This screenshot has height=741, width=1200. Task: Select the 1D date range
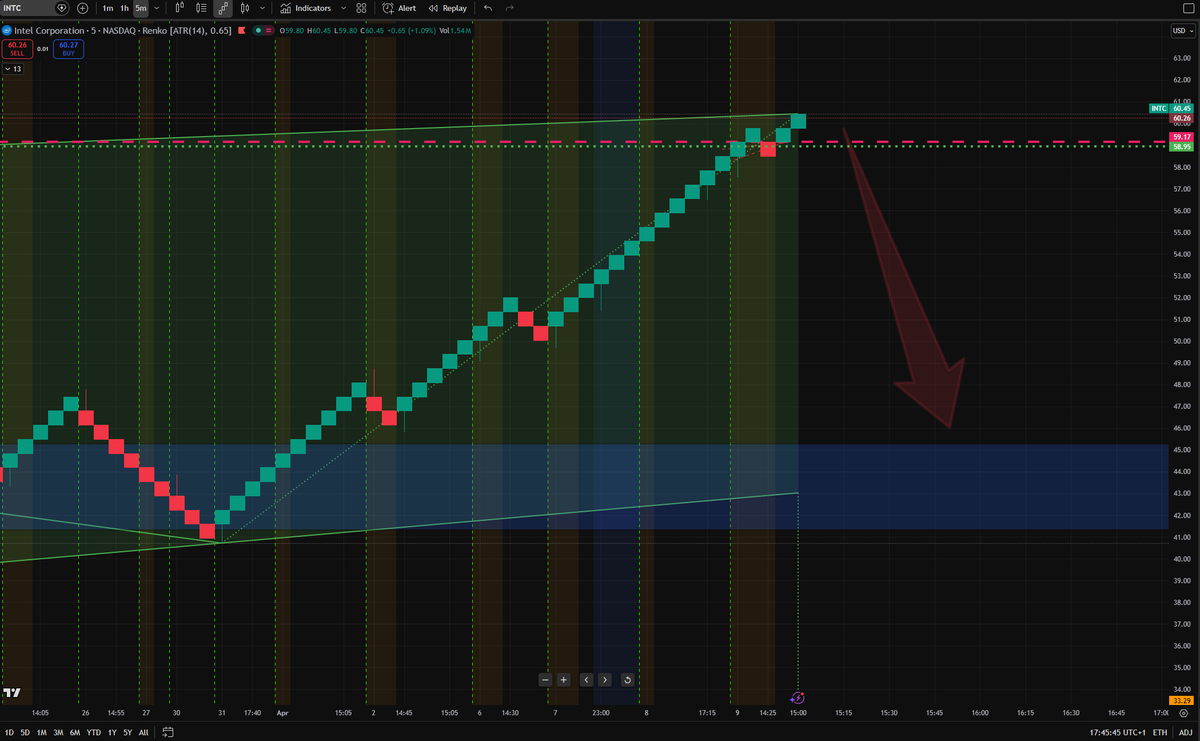[x=8, y=733]
